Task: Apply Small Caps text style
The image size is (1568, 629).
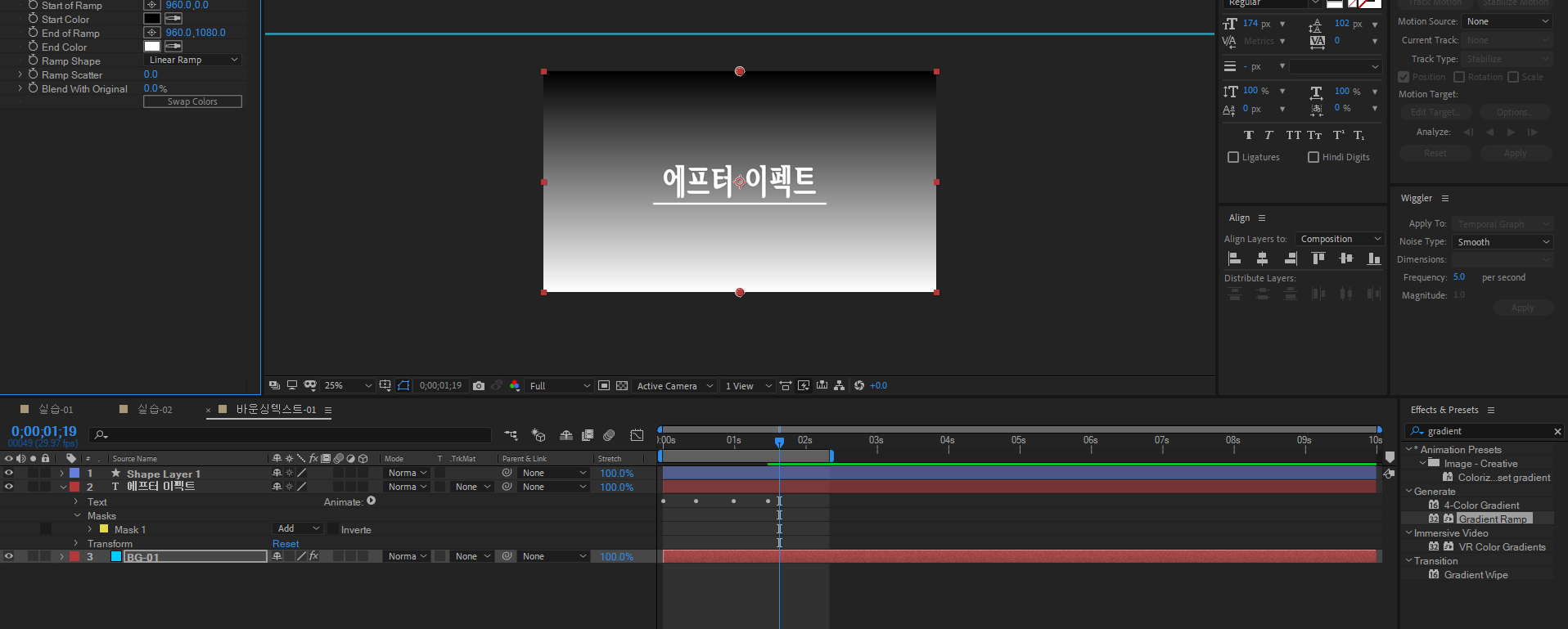Action: pos(1314,135)
